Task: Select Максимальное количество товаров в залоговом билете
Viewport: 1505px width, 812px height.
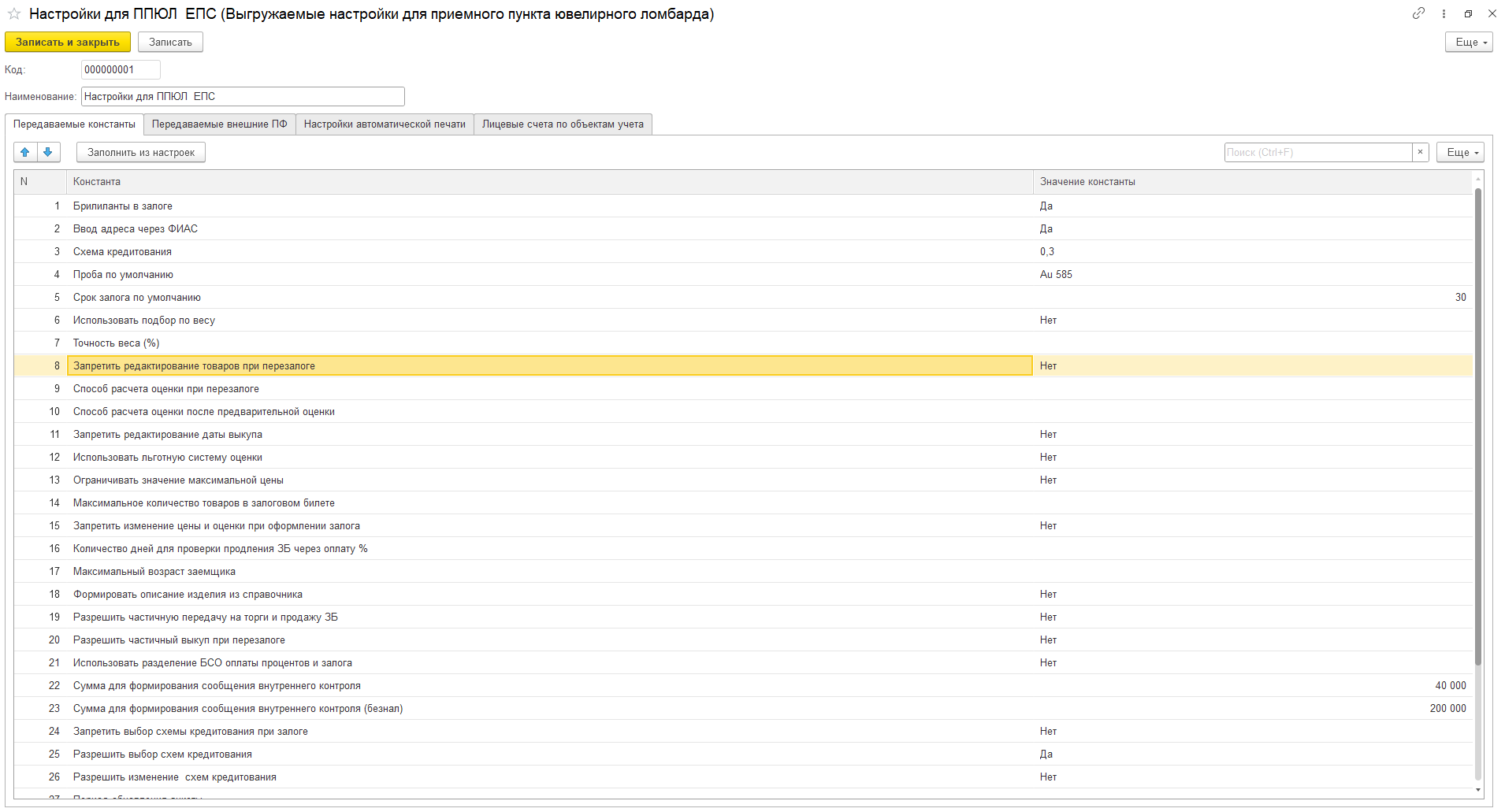Action: 743,502
